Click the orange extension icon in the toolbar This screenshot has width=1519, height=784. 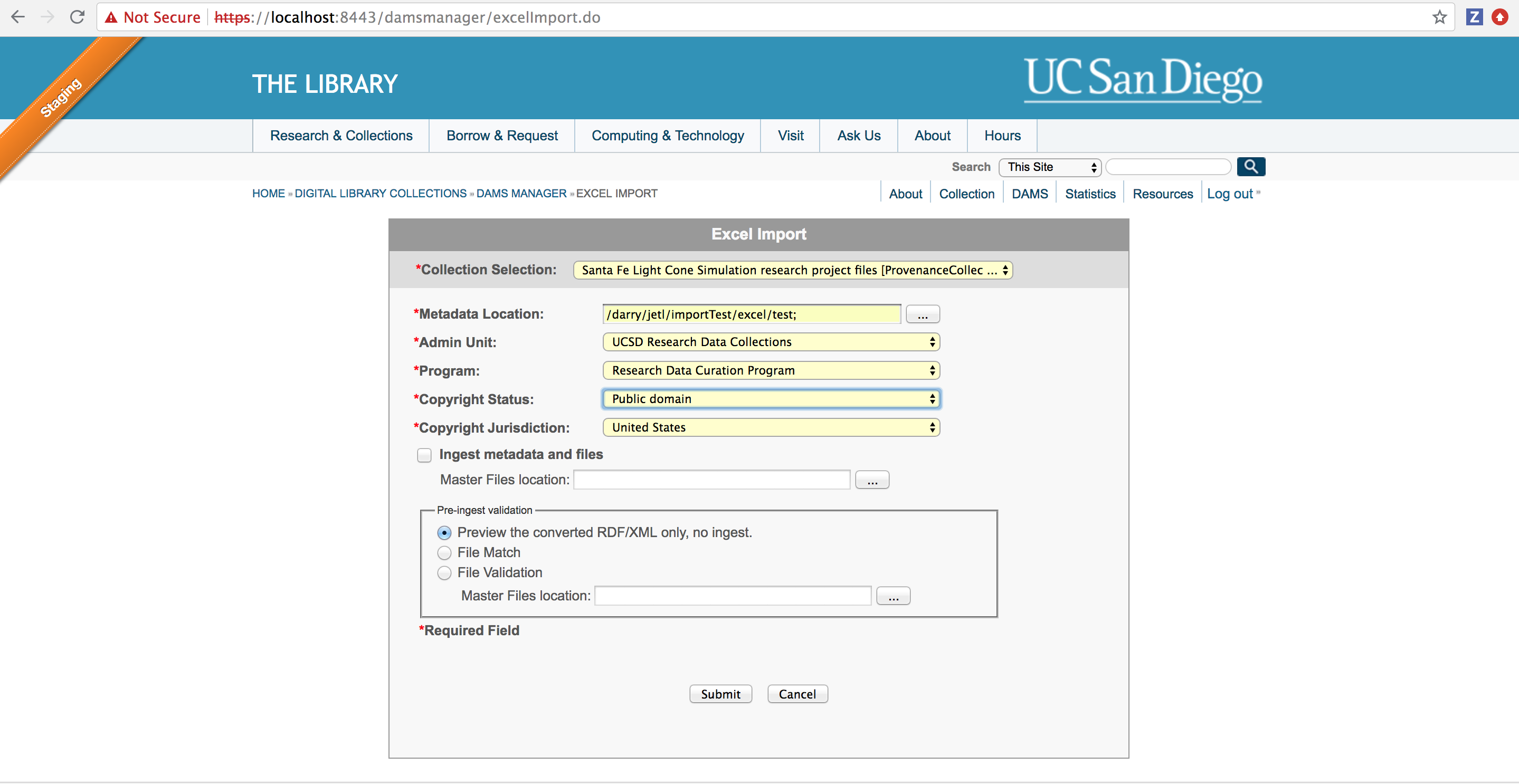point(1501,17)
